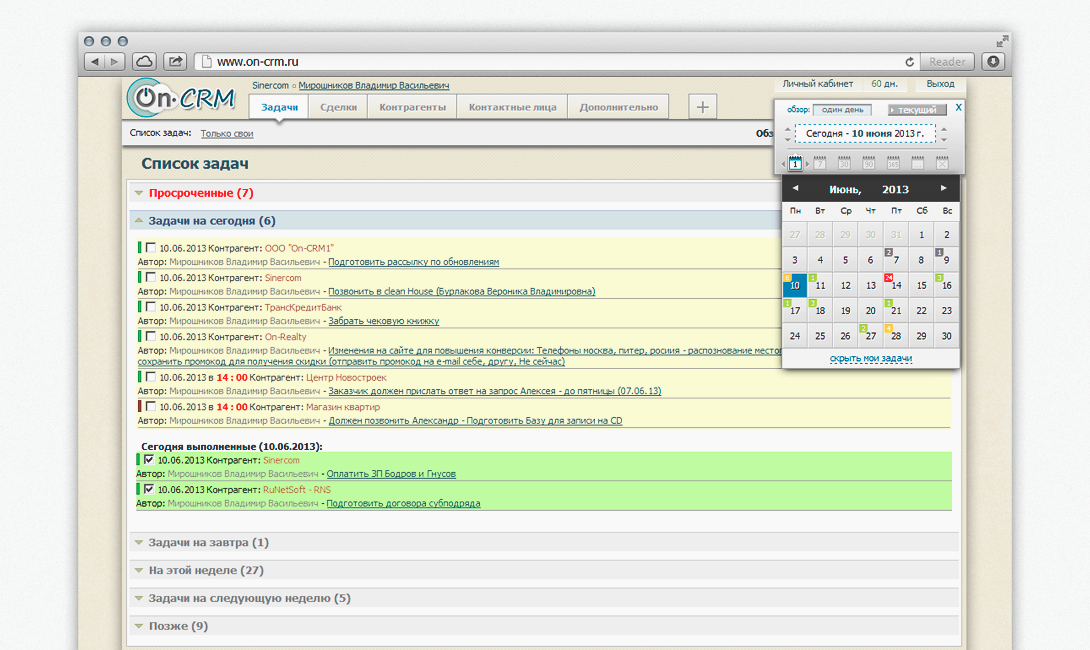Viewport: 1090px width, 650px height.
Task: Open task Подготовить договора субподряда
Action: (403, 503)
